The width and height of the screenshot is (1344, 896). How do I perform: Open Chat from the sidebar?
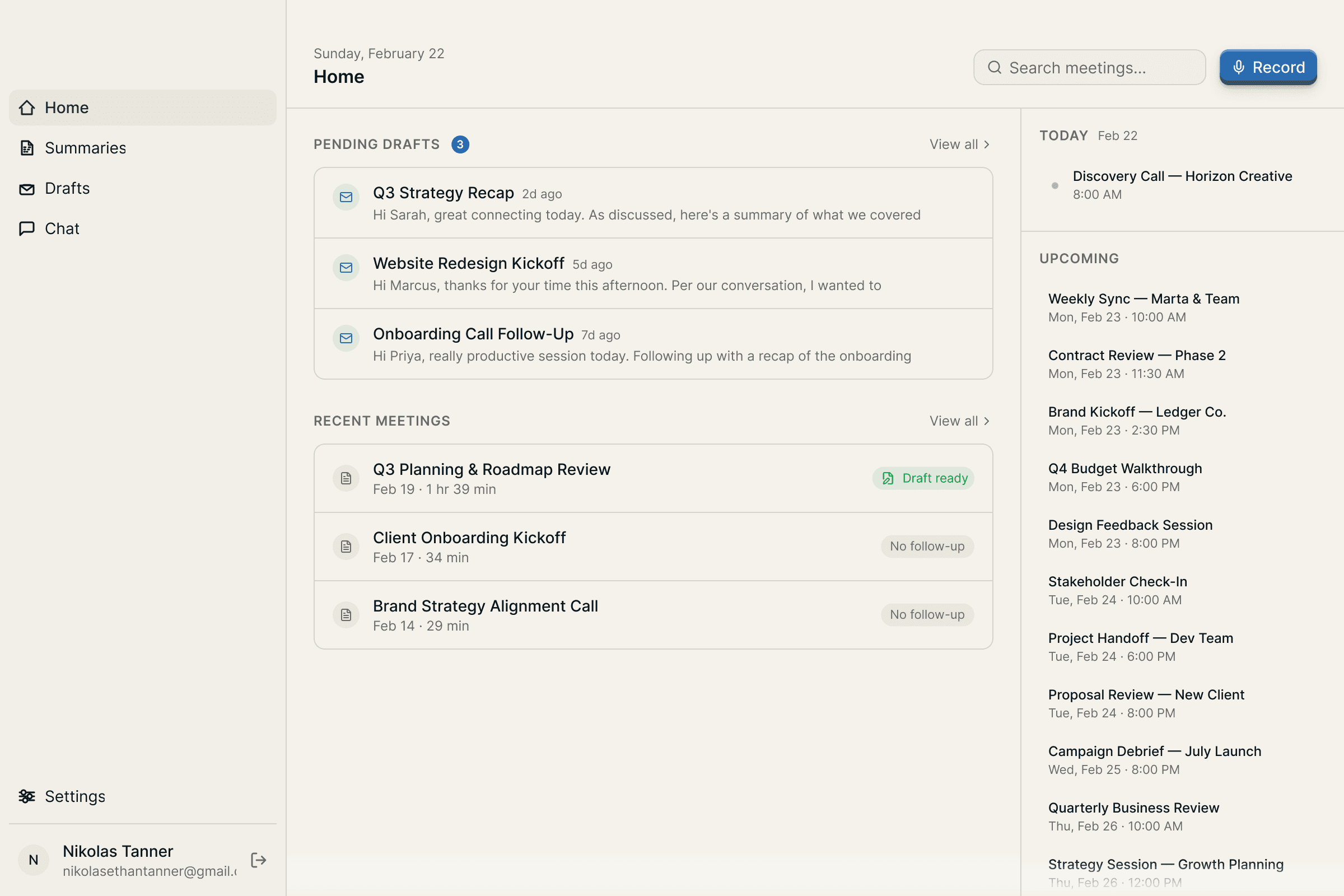click(x=62, y=228)
